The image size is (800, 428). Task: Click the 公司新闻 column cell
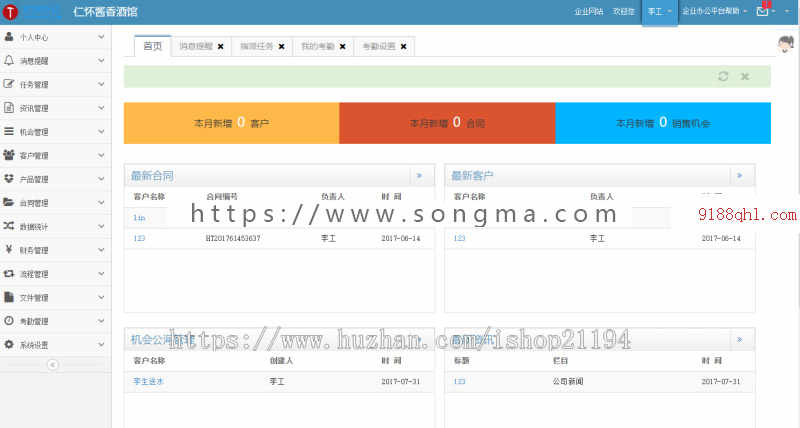[568, 381]
